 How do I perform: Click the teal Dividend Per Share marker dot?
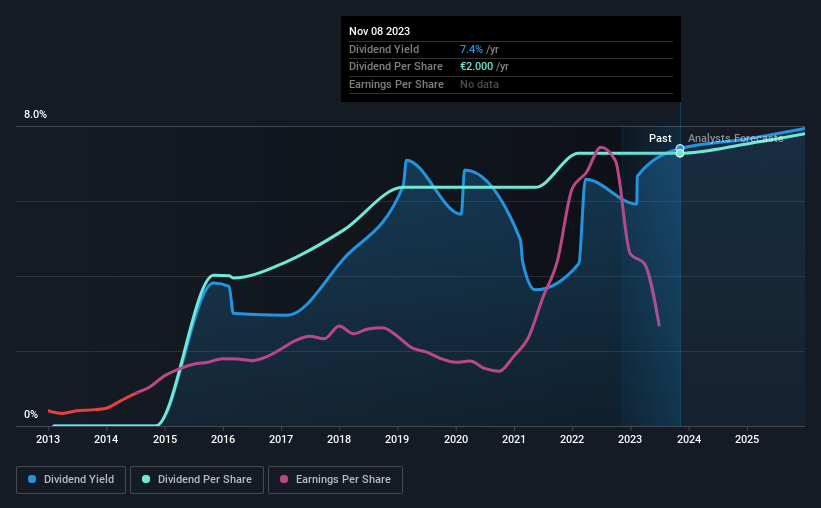click(x=680, y=153)
